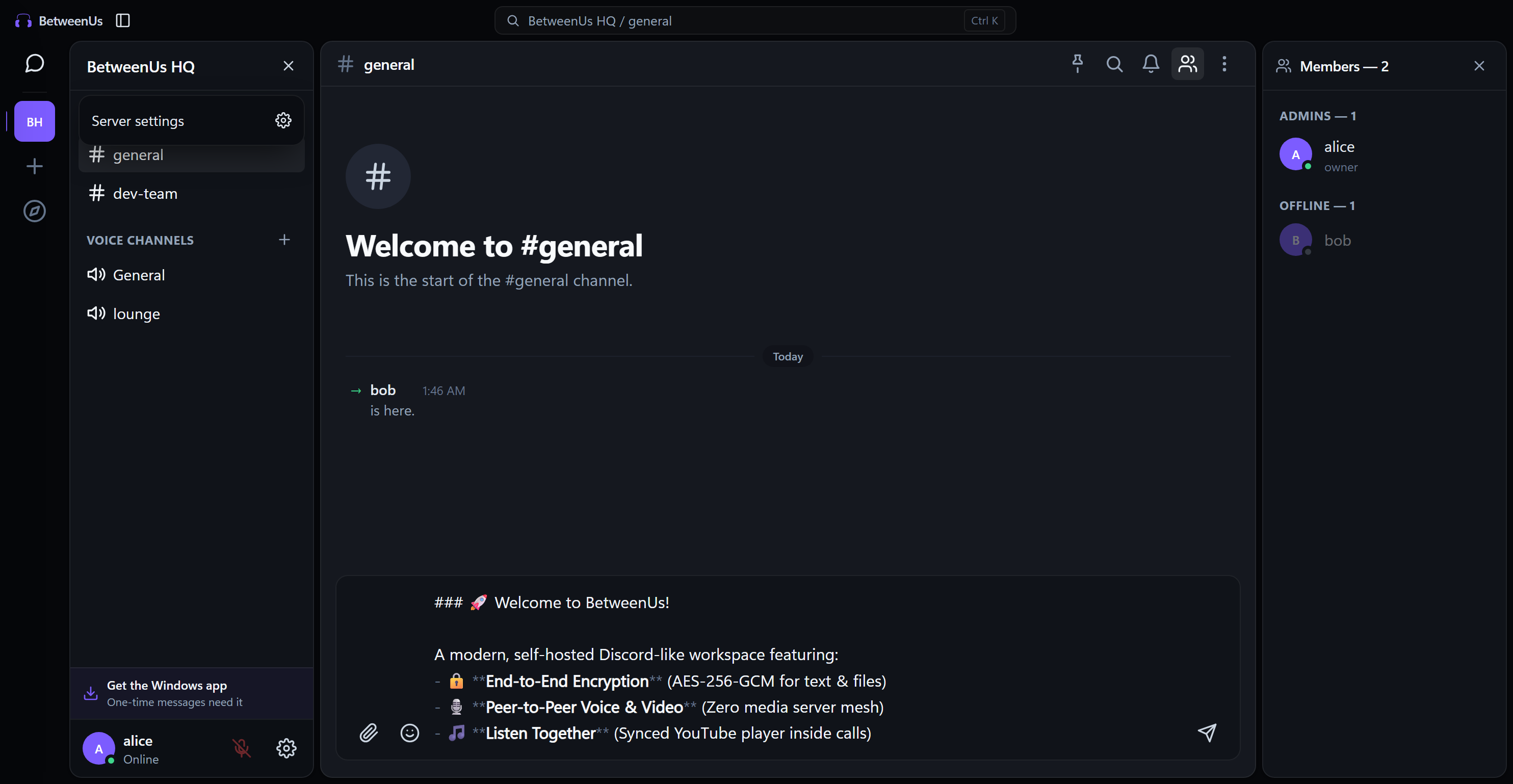Click the Today date separator
1513x784 pixels.
[x=788, y=356]
